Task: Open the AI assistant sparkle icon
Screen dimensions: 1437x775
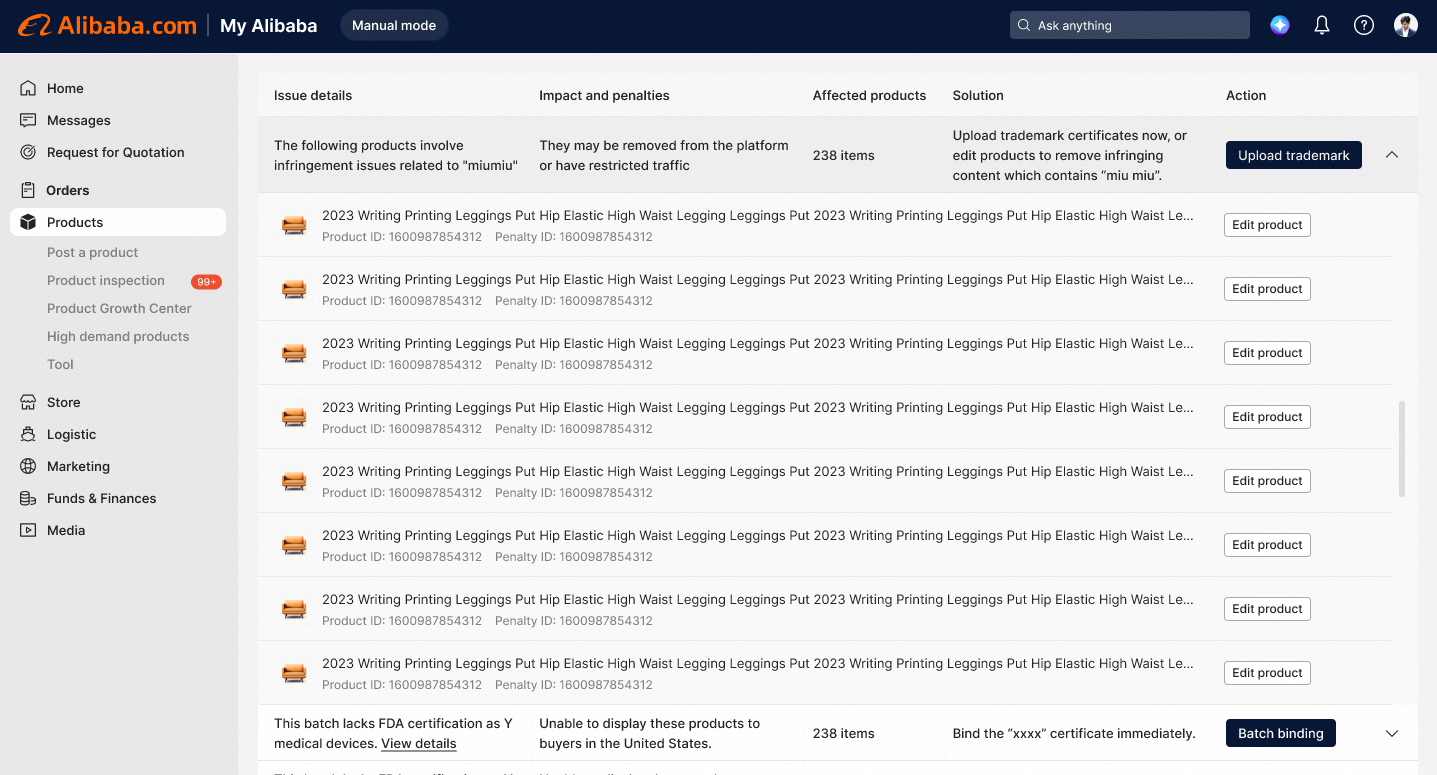Action: [1280, 25]
